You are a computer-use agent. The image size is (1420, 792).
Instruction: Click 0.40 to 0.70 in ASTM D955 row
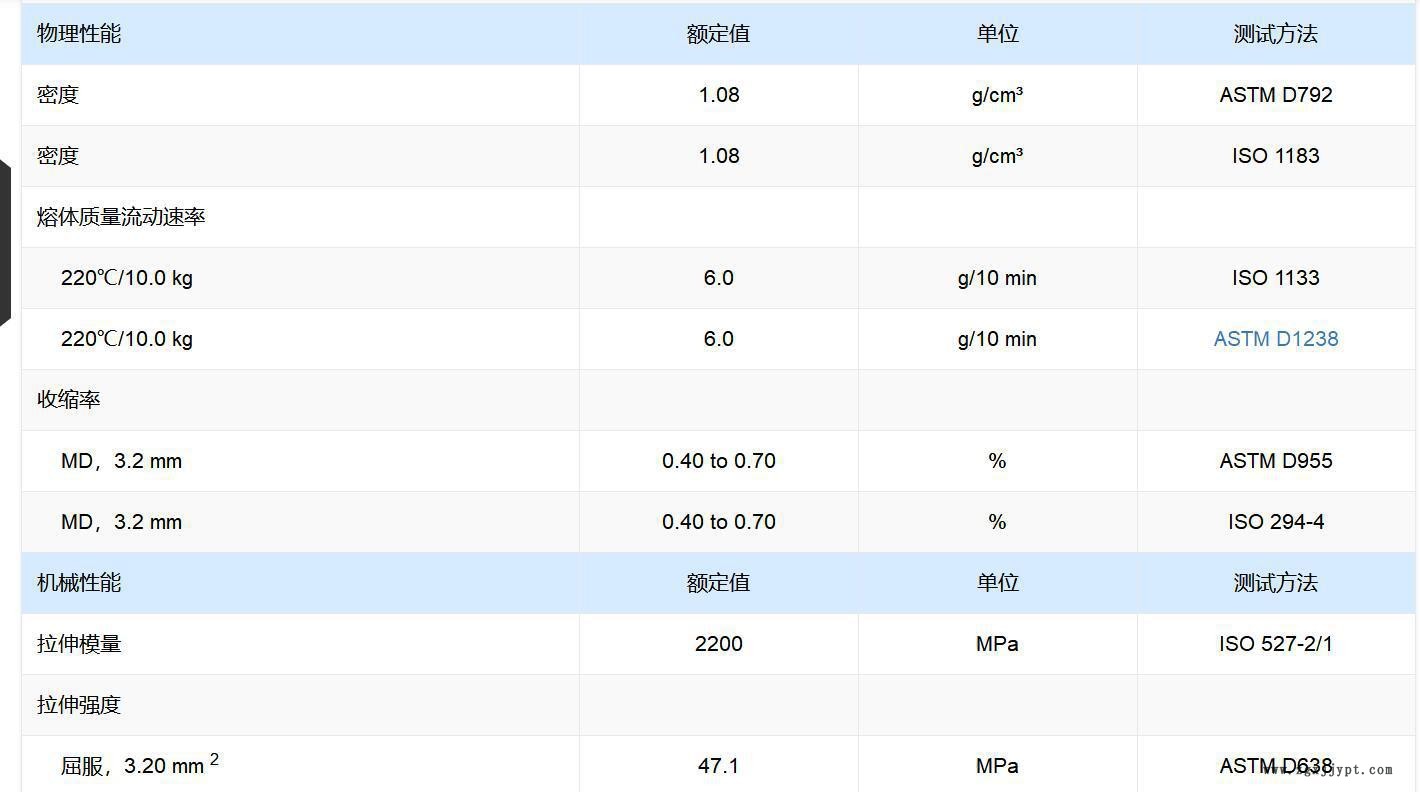(x=718, y=461)
